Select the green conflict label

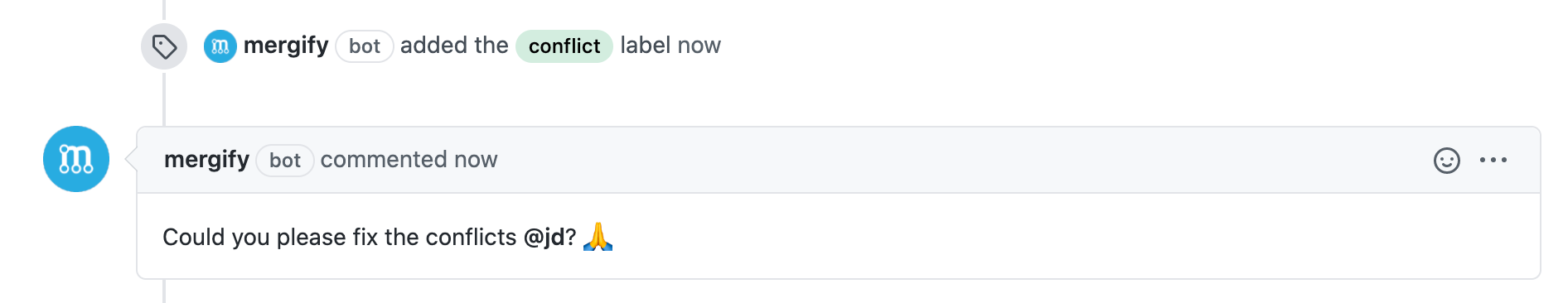click(x=564, y=46)
